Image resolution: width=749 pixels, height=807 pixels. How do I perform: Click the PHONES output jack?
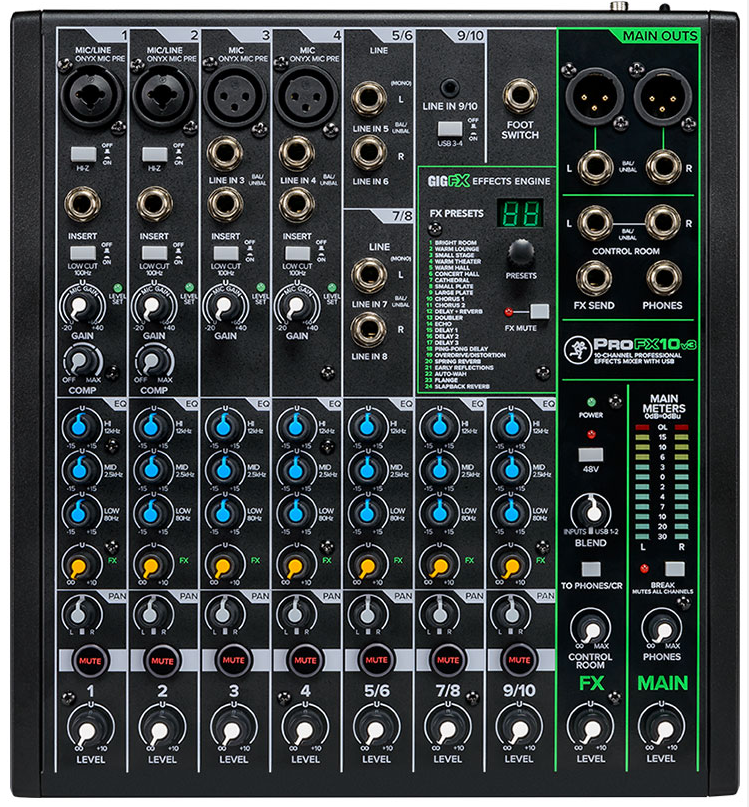click(x=664, y=278)
